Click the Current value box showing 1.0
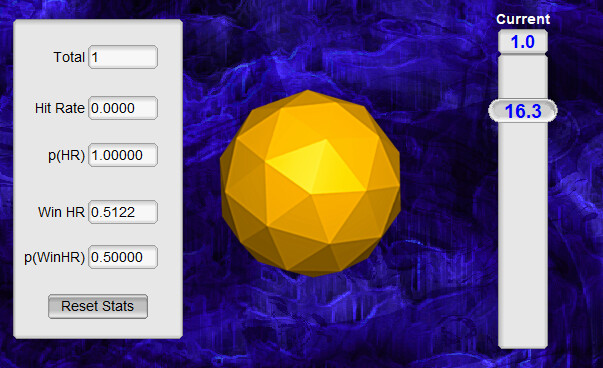Image resolution: width=603 pixels, height=368 pixels. [523, 42]
